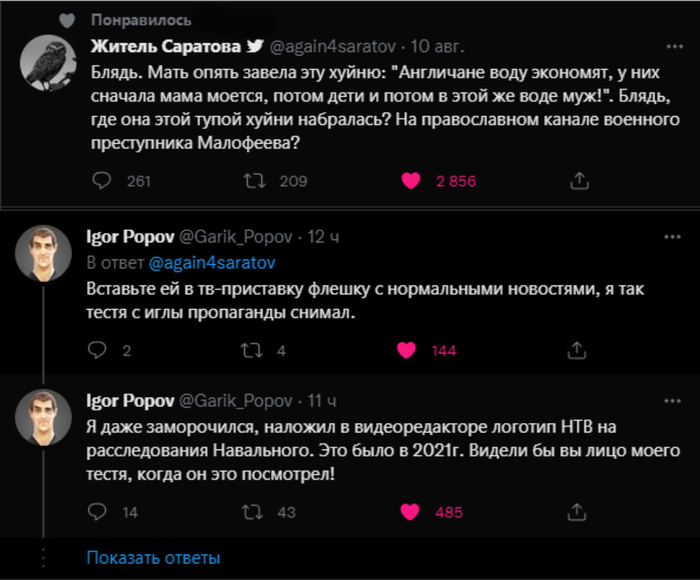Open the 10 авг. tweet timestamp
This screenshot has height=580, width=700.
[x=437, y=47]
